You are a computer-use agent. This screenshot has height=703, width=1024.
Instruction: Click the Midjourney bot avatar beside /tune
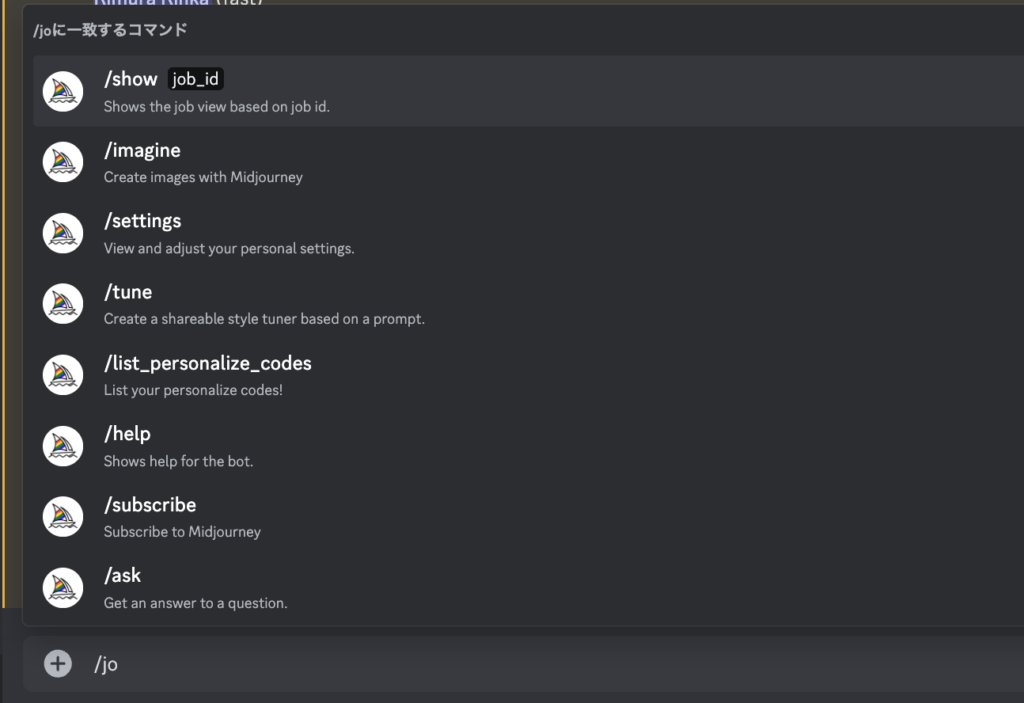point(63,303)
